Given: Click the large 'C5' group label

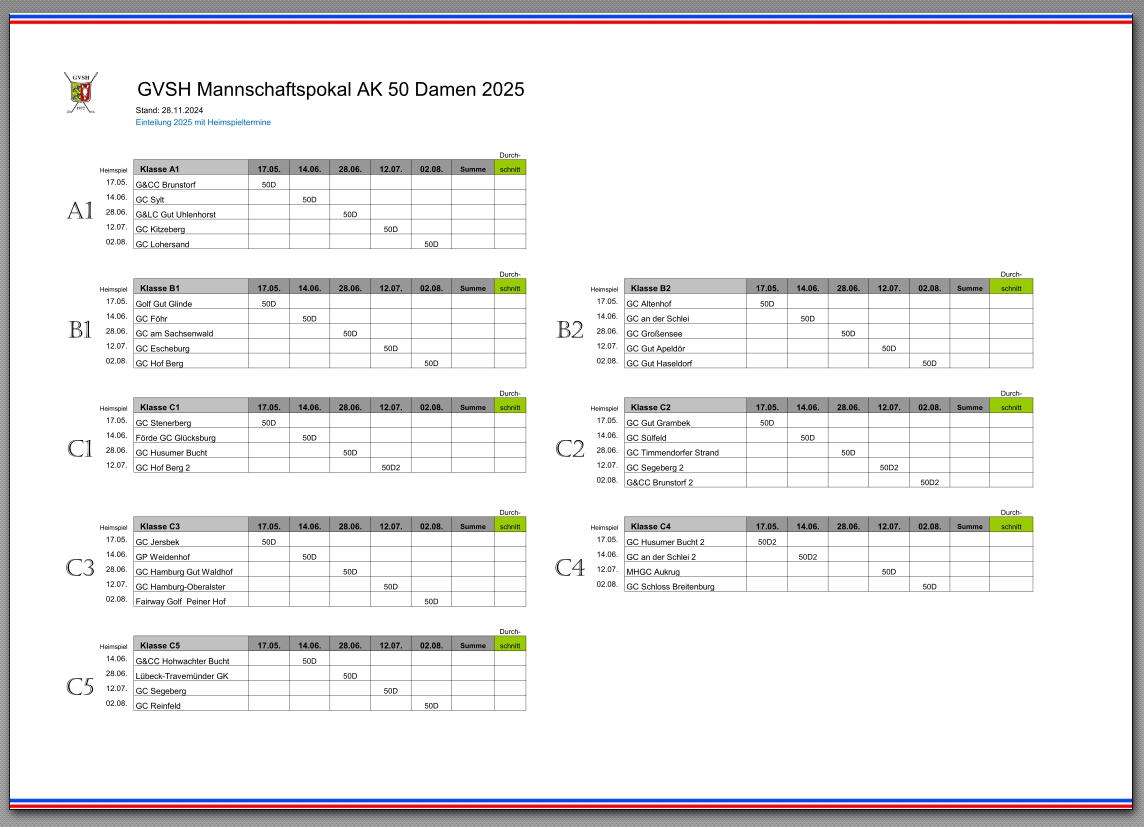Looking at the screenshot, I should coord(80,686).
